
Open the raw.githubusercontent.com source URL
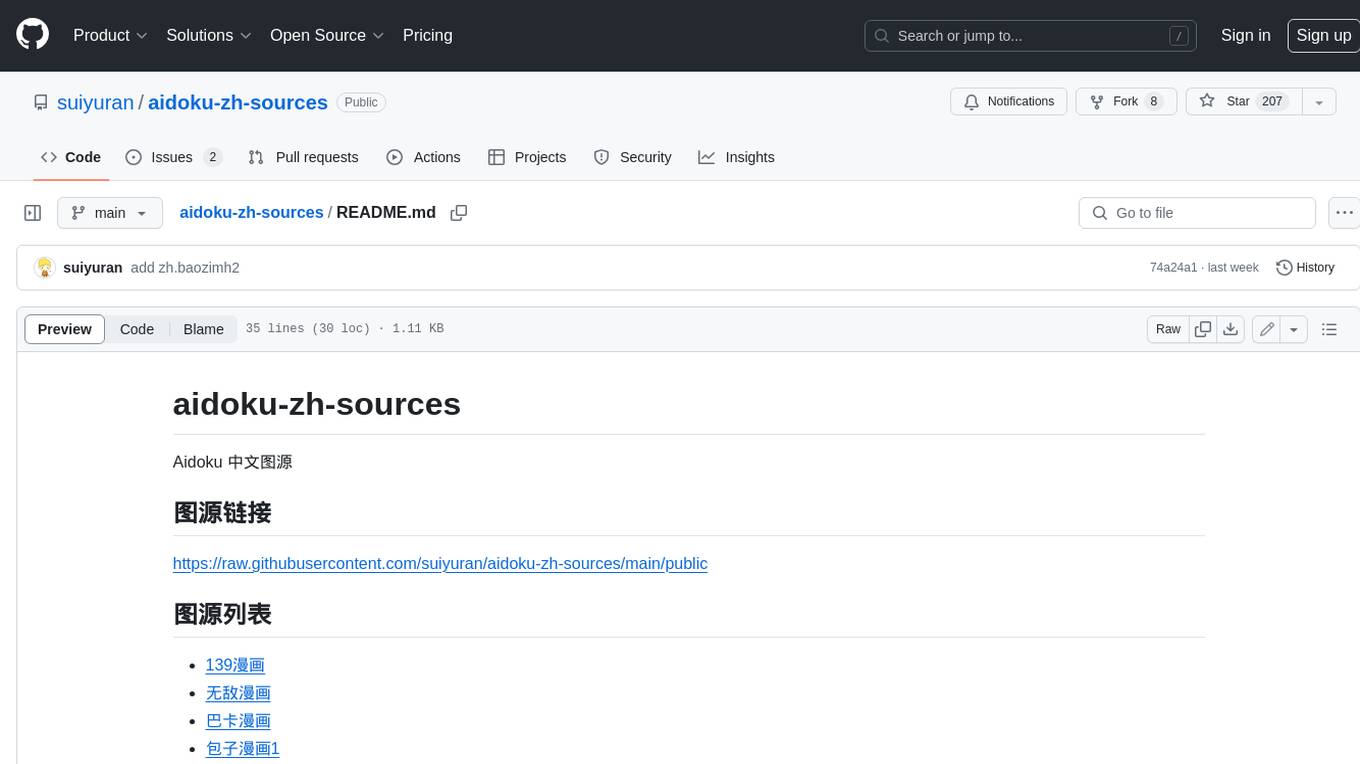440,563
